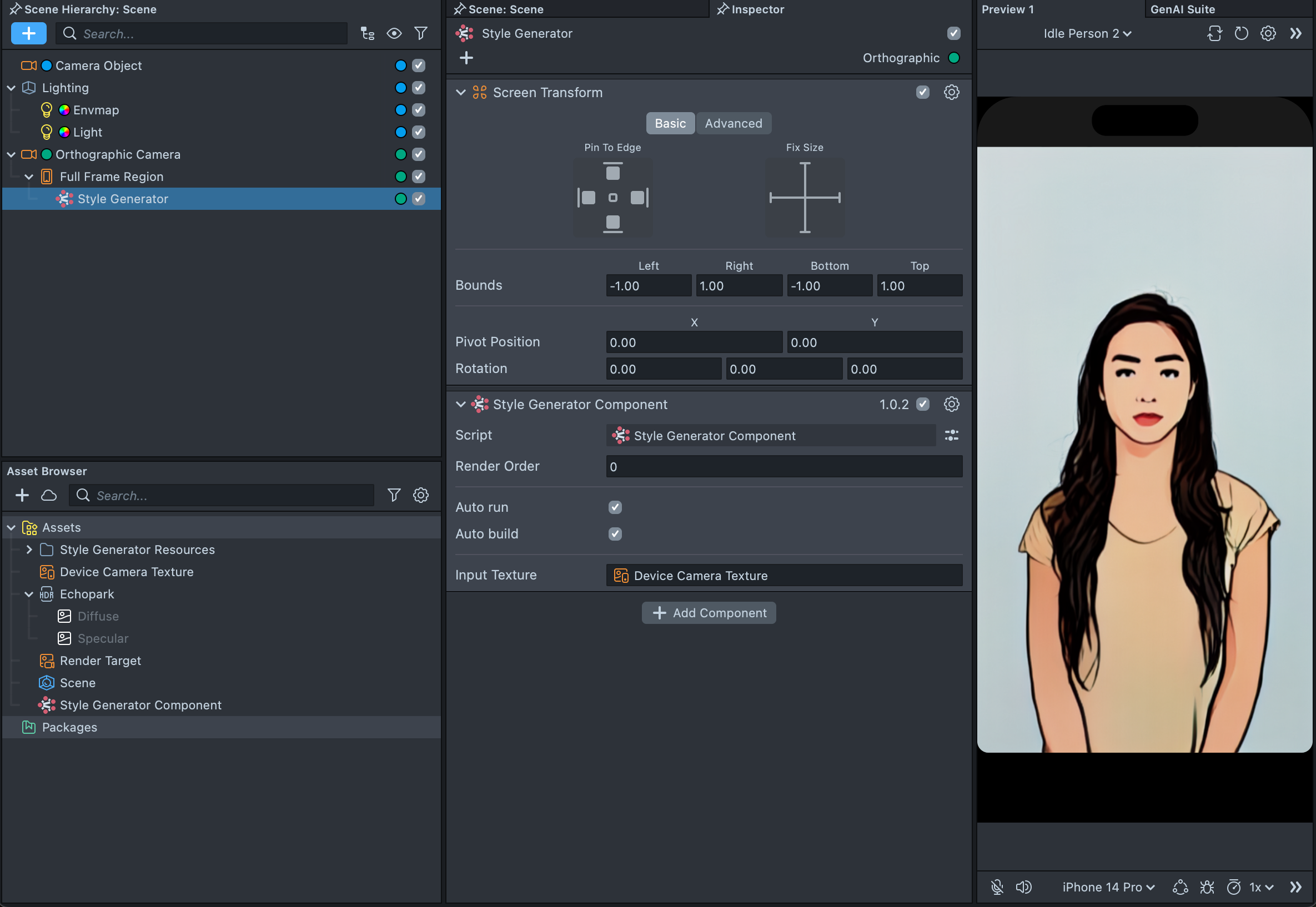Switch to the Advanced tab
The image size is (1316, 907).
734,123
